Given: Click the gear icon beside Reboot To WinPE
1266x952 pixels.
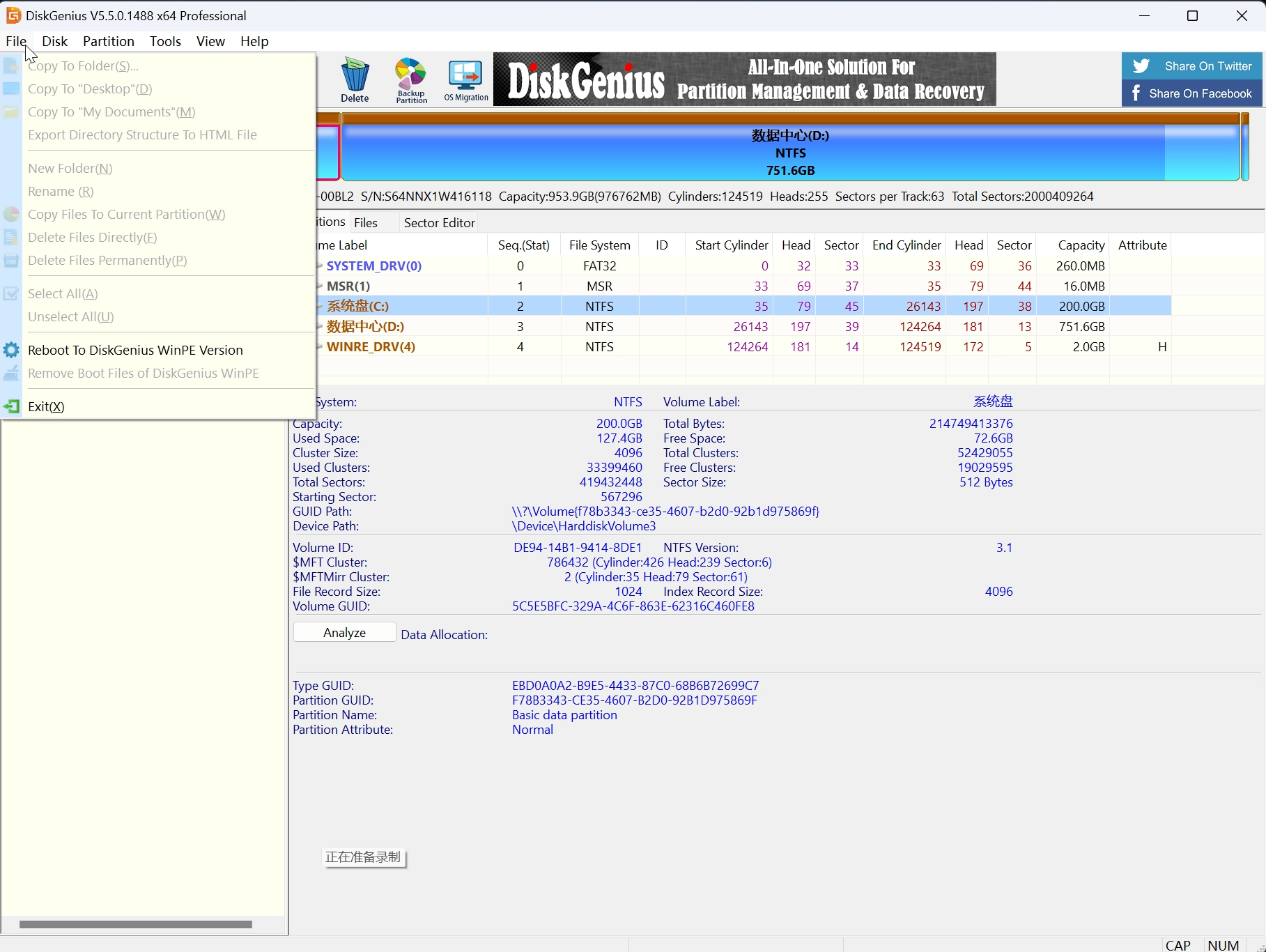Looking at the screenshot, I should point(11,350).
